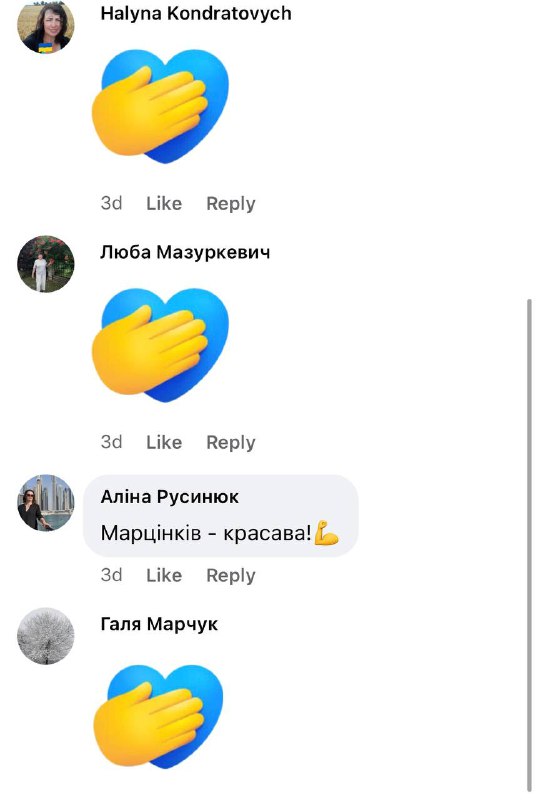Click the flexed biceps emoji in the comment

326,533
